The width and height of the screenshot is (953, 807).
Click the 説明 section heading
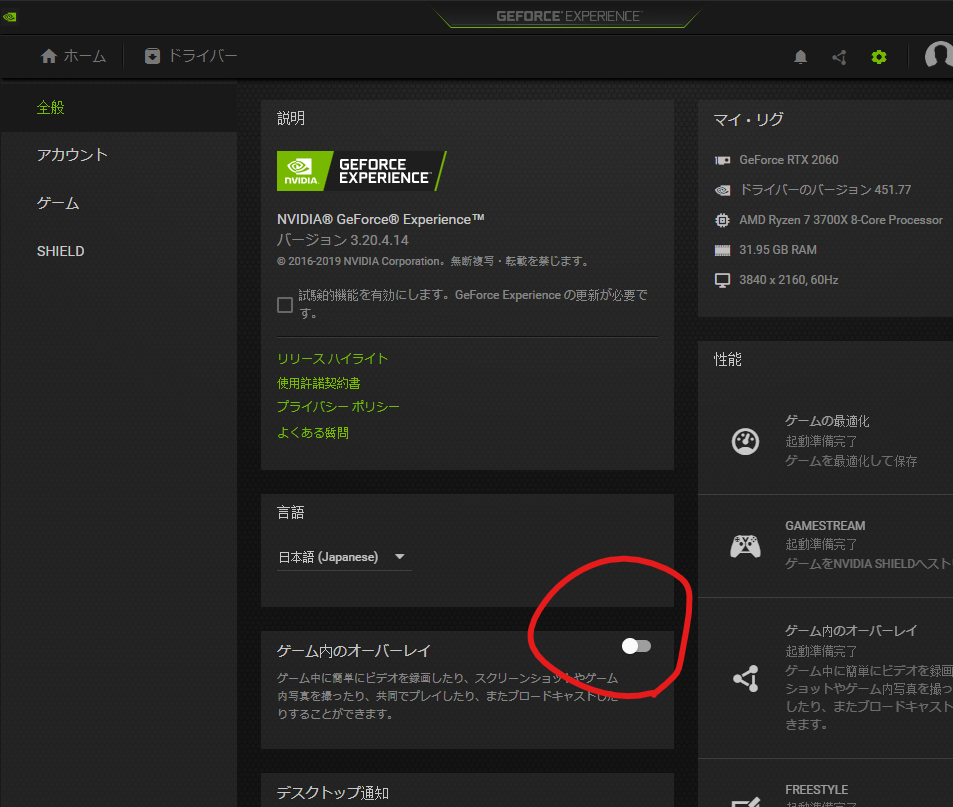coord(291,118)
